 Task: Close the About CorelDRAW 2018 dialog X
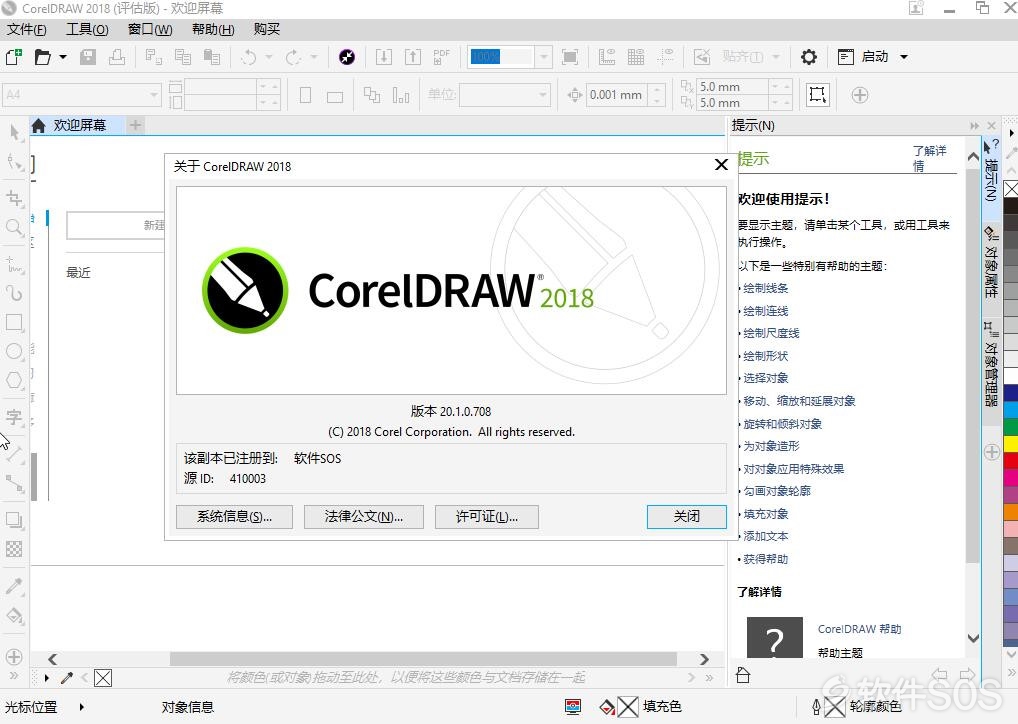tap(721, 165)
